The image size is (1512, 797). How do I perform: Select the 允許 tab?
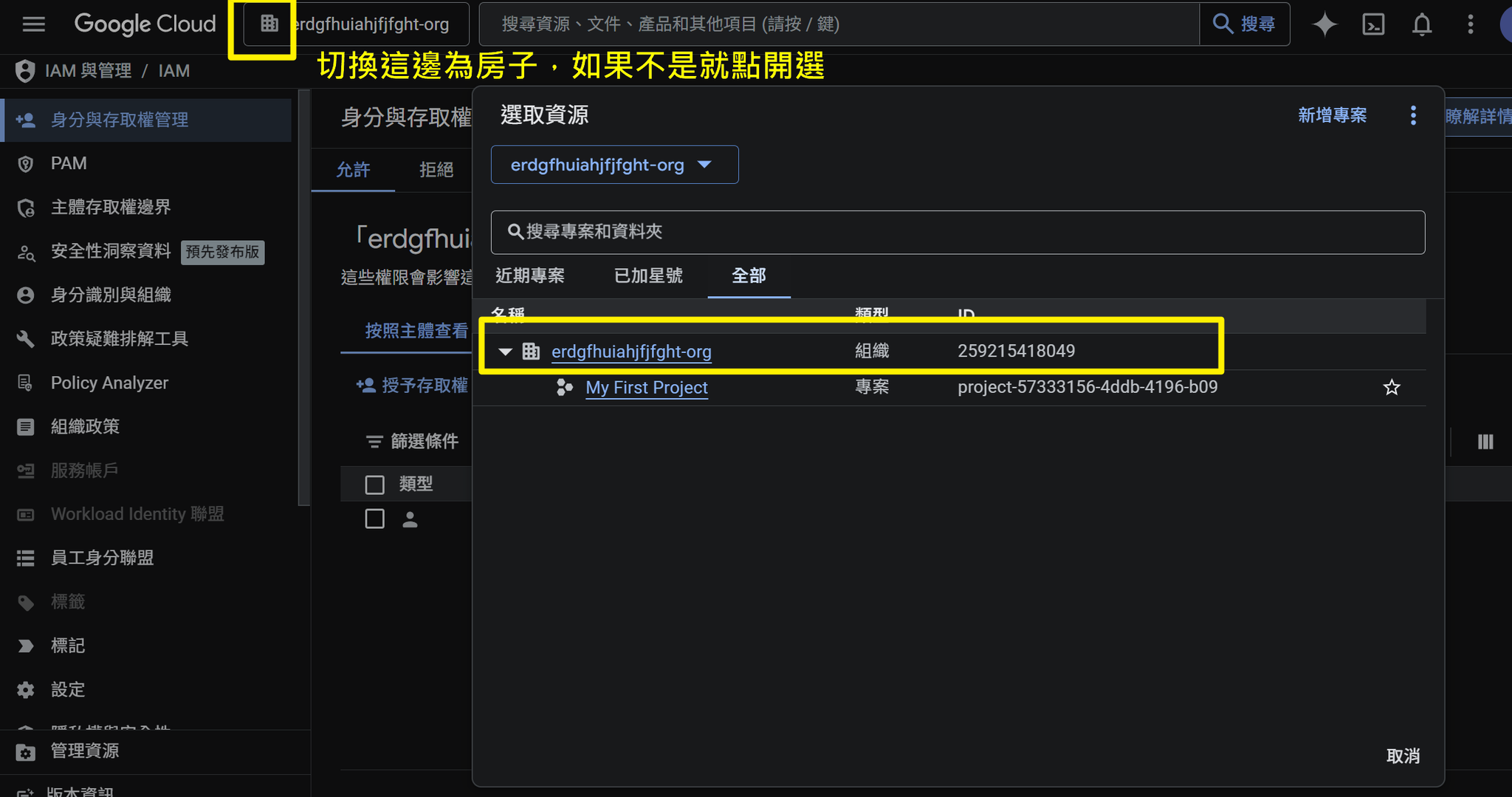(353, 170)
